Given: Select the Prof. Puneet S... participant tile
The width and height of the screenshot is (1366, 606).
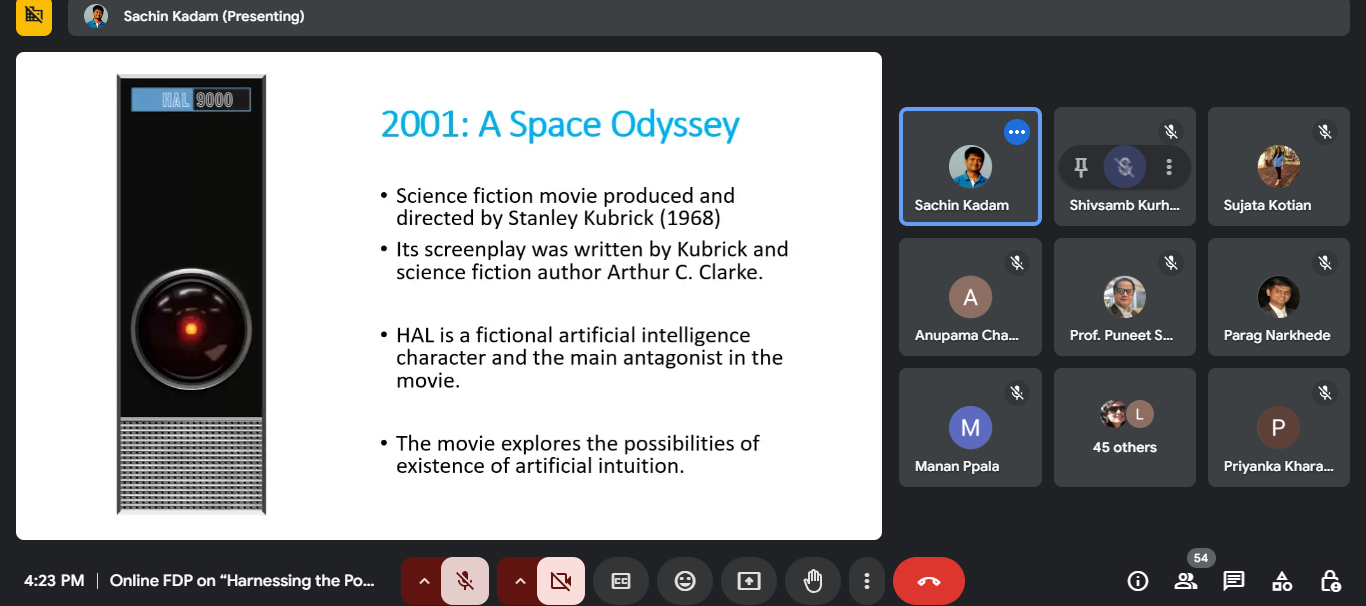Looking at the screenshot, I should (x=1125, y=297).
